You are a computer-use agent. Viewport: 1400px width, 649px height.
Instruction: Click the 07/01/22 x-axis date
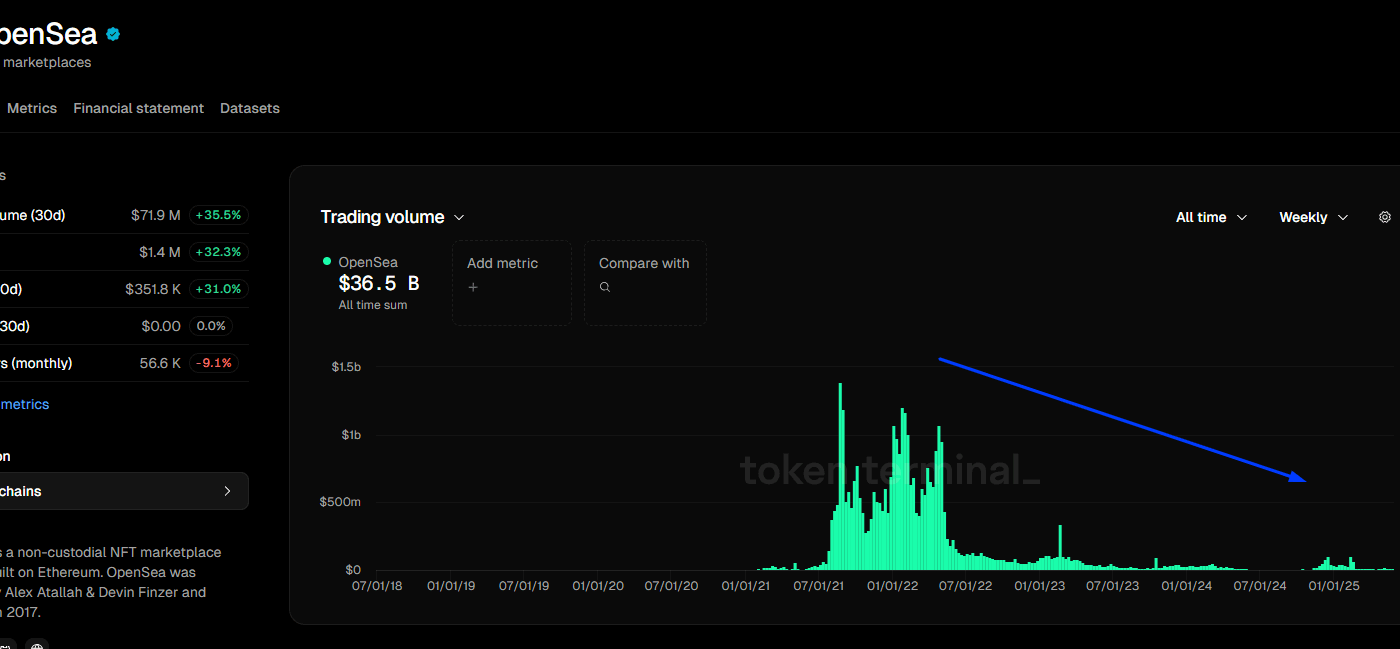point(966,586)
